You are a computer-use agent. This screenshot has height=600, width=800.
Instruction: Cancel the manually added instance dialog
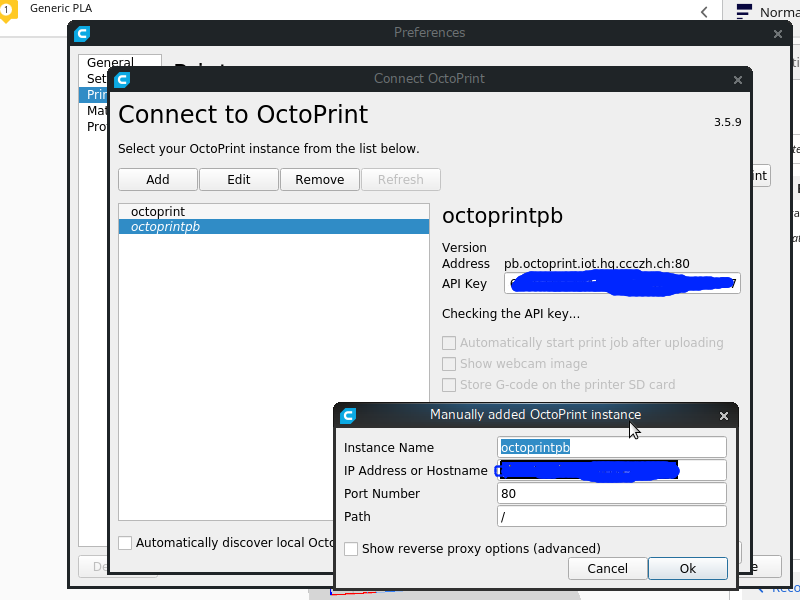point(607,568)
